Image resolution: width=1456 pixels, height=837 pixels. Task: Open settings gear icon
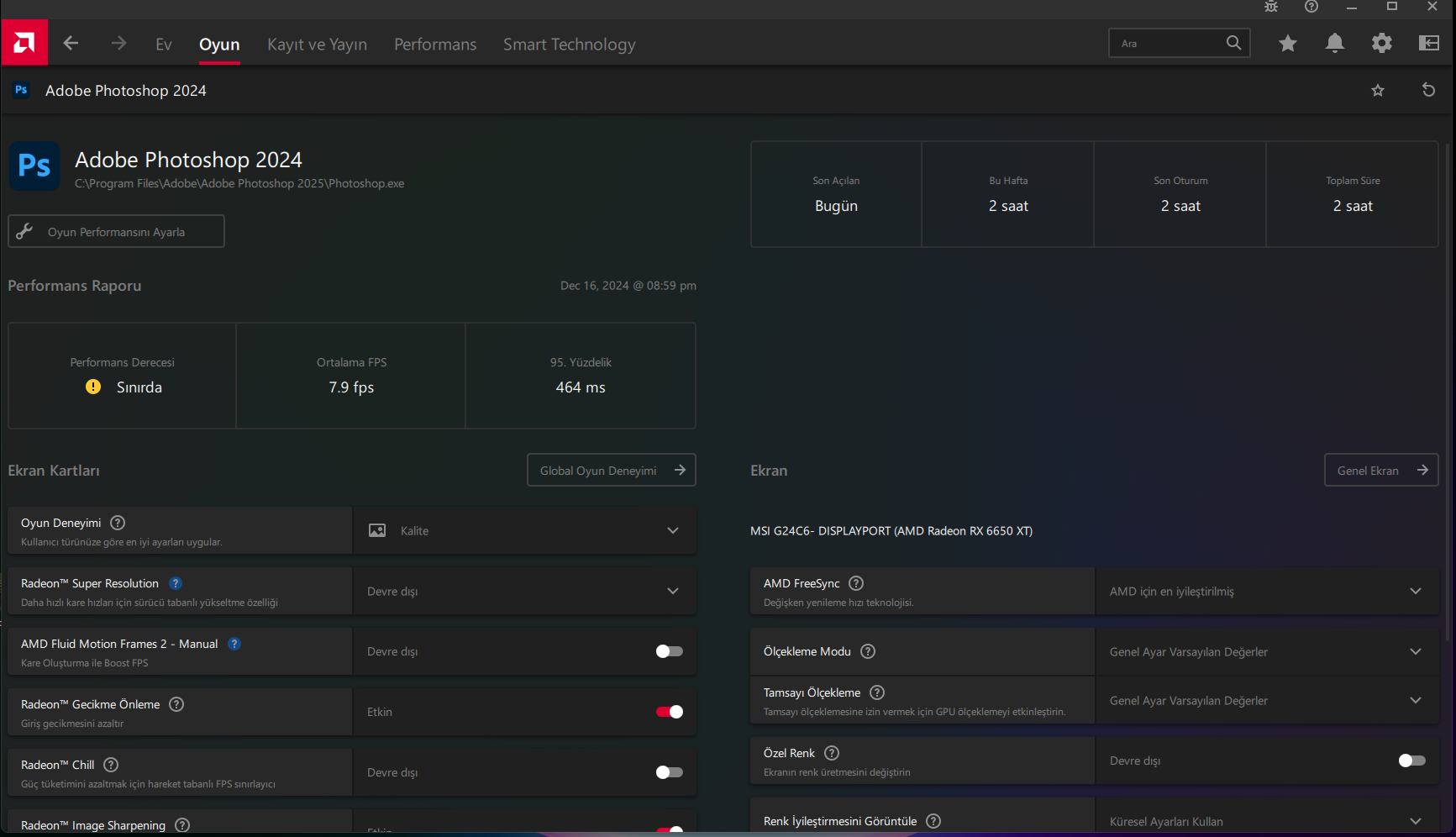point(1382,43)
